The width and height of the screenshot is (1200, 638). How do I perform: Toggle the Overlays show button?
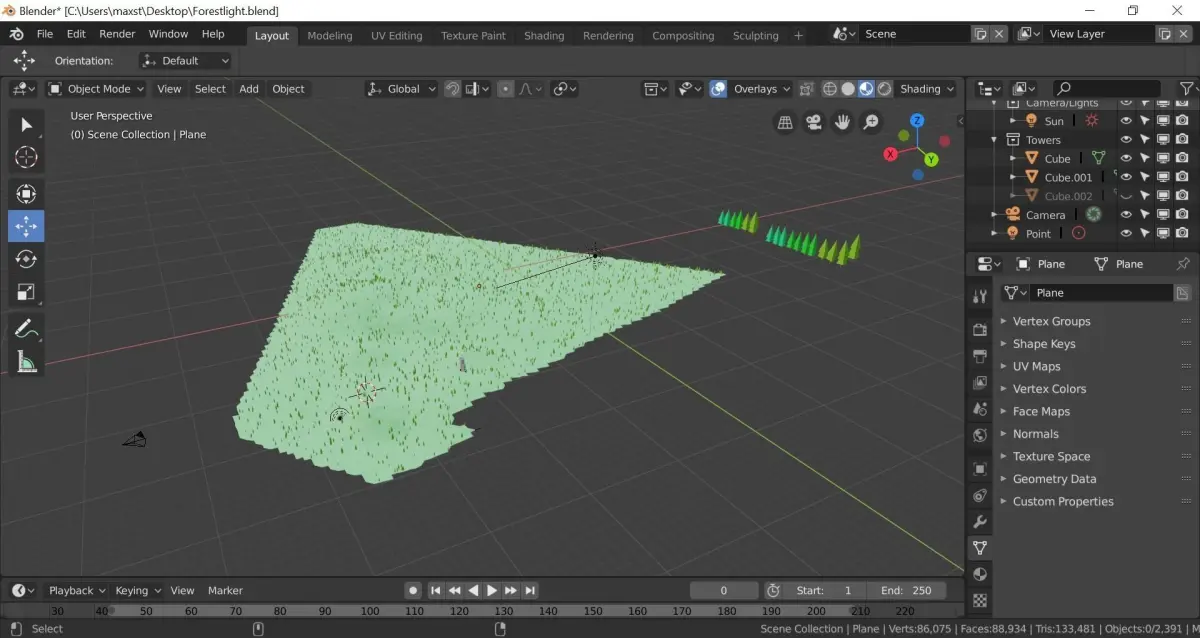point(718,89)
